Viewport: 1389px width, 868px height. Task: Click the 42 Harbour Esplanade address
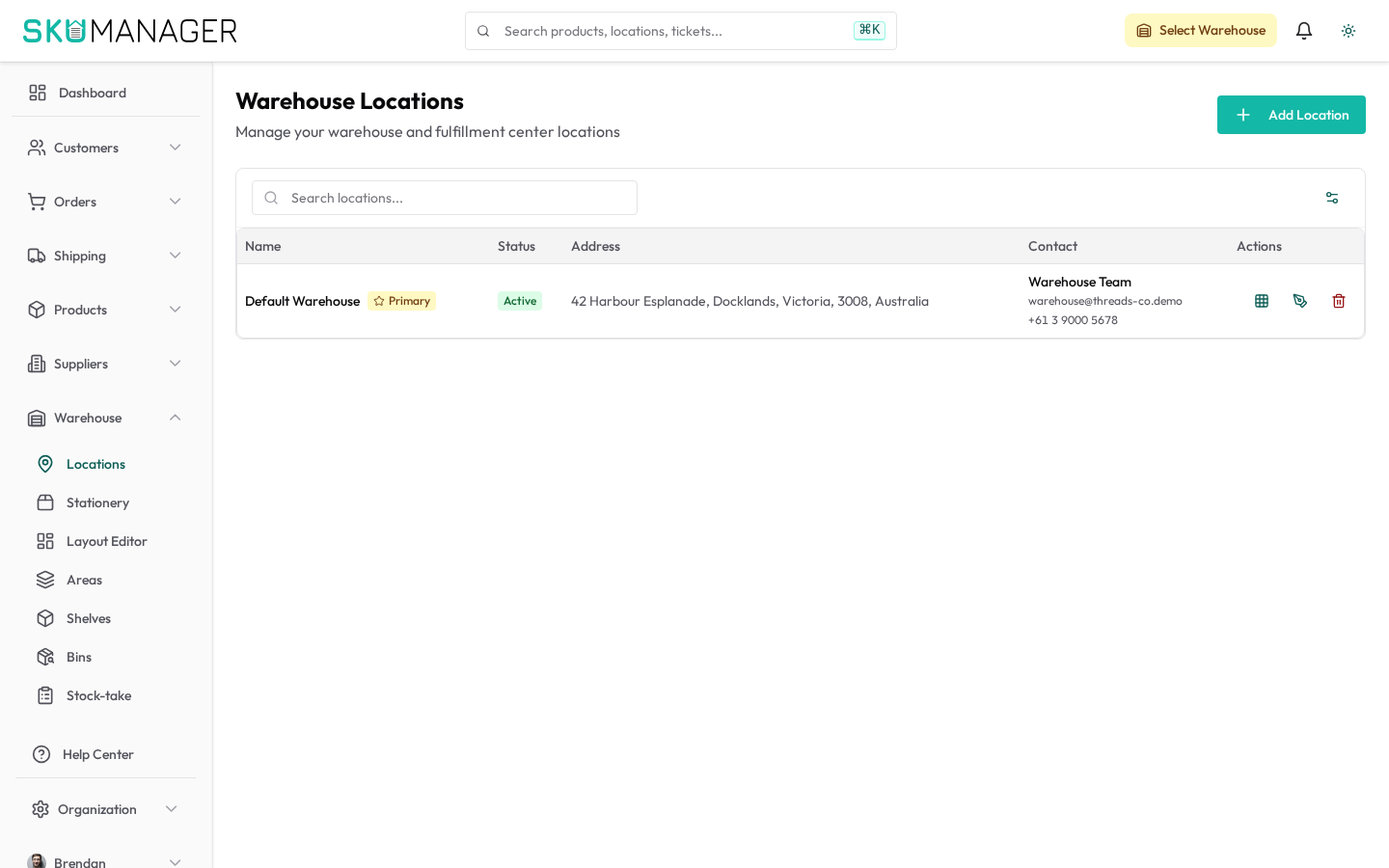pyautogui.click(x=749, y=301)
